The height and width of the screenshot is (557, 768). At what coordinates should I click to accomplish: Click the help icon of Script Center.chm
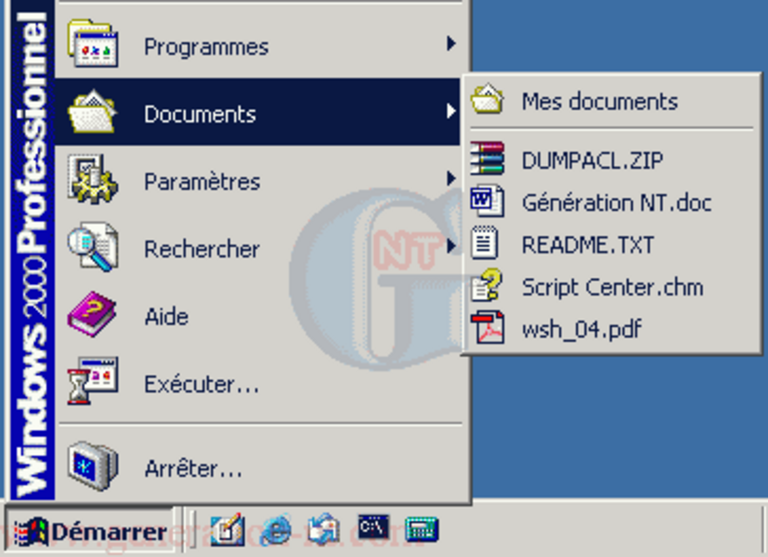point(486,285)
